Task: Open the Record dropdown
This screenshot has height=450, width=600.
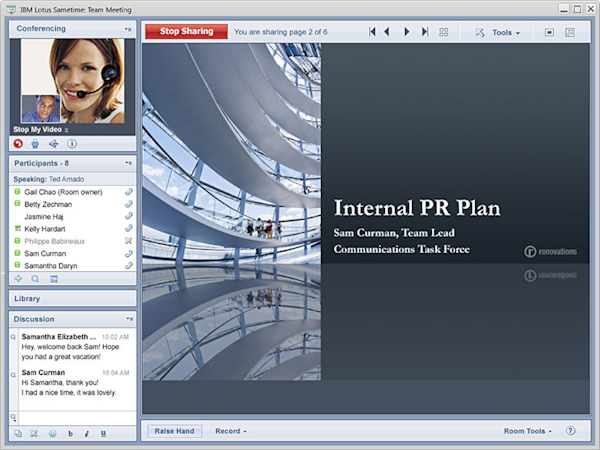Action: [231, 431]
